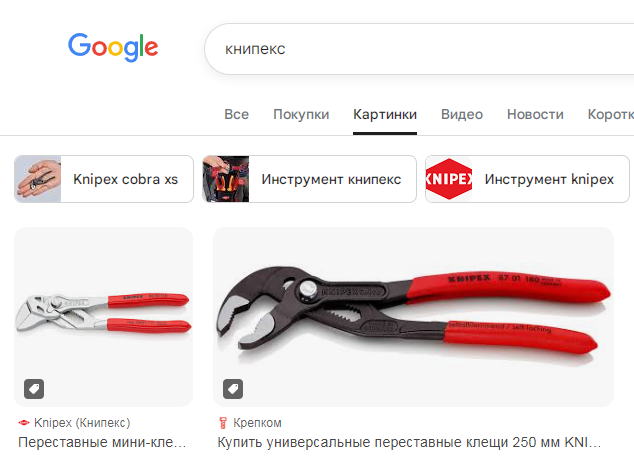This screenshot has height=465, width=634.
Task: Switch to the Все tab
Action: (237, 114)
